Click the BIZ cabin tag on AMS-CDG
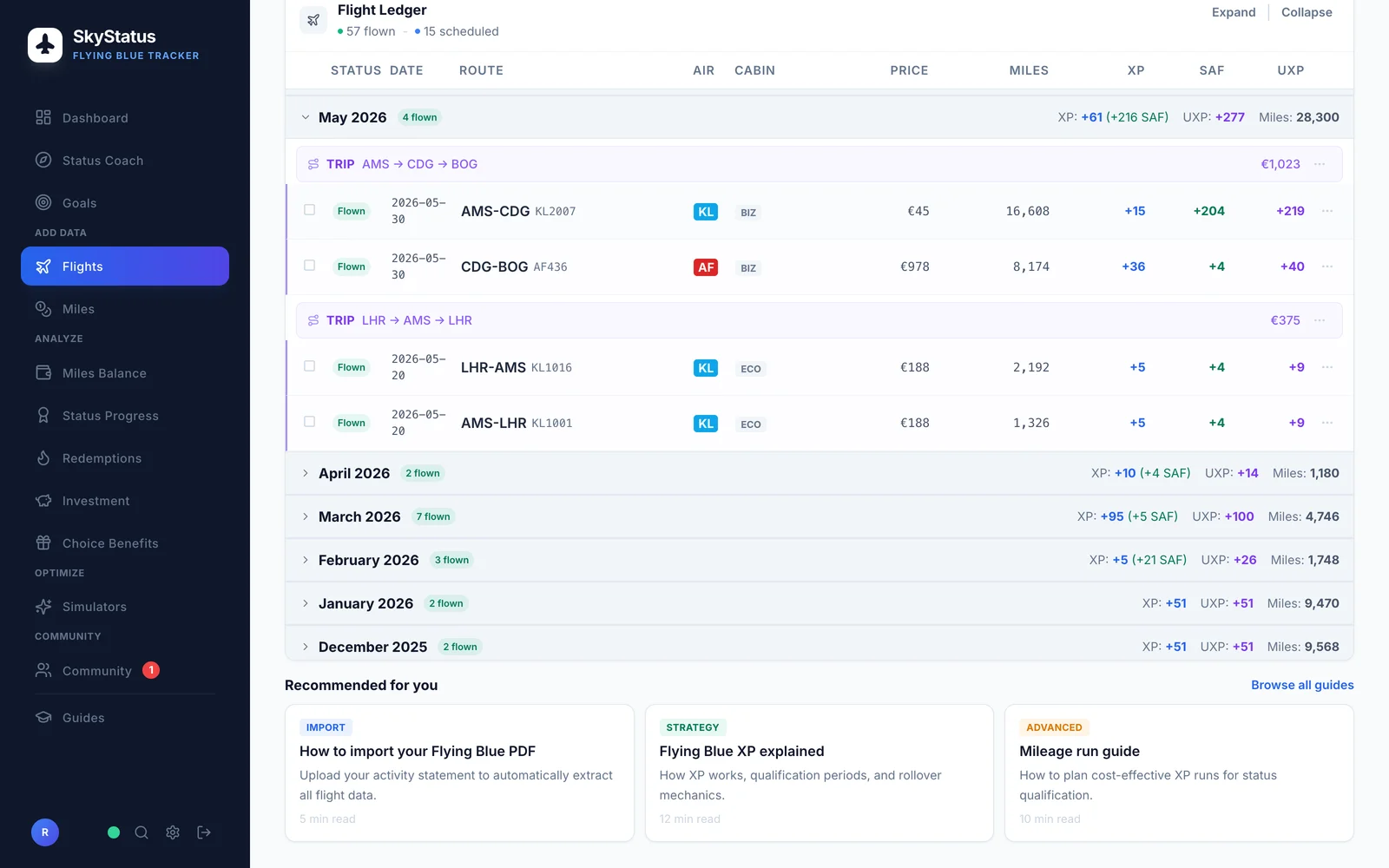The width and height of the screenshot is (1389, 868). 748,213
